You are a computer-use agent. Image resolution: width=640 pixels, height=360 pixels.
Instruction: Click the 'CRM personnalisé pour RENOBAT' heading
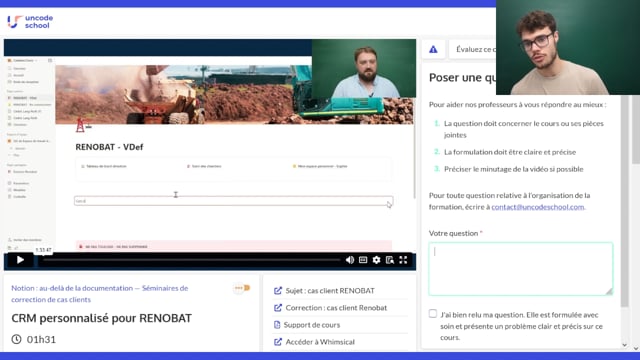[x=101, y=318]
